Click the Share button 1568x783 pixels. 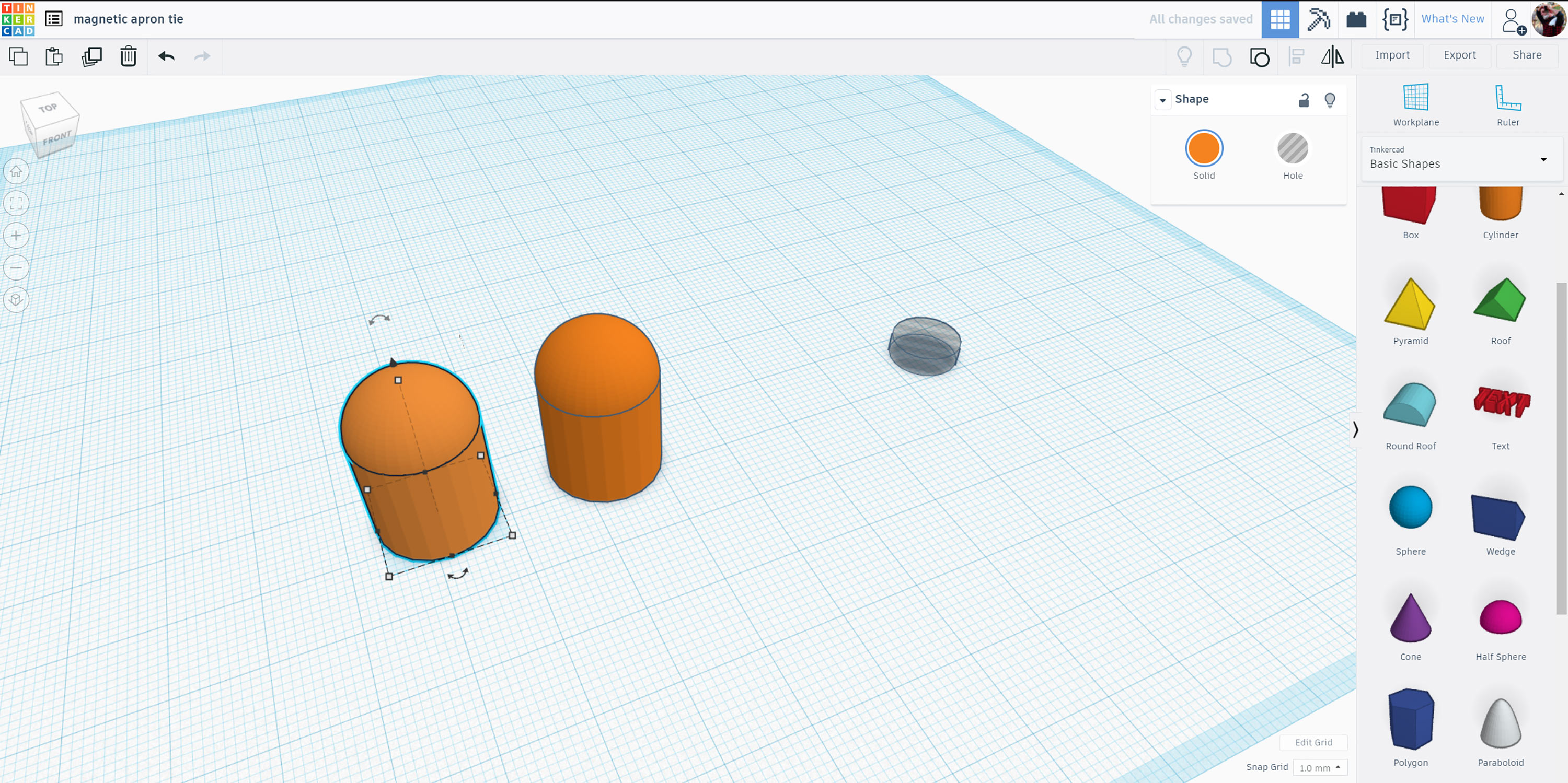tap(1527, 55)
